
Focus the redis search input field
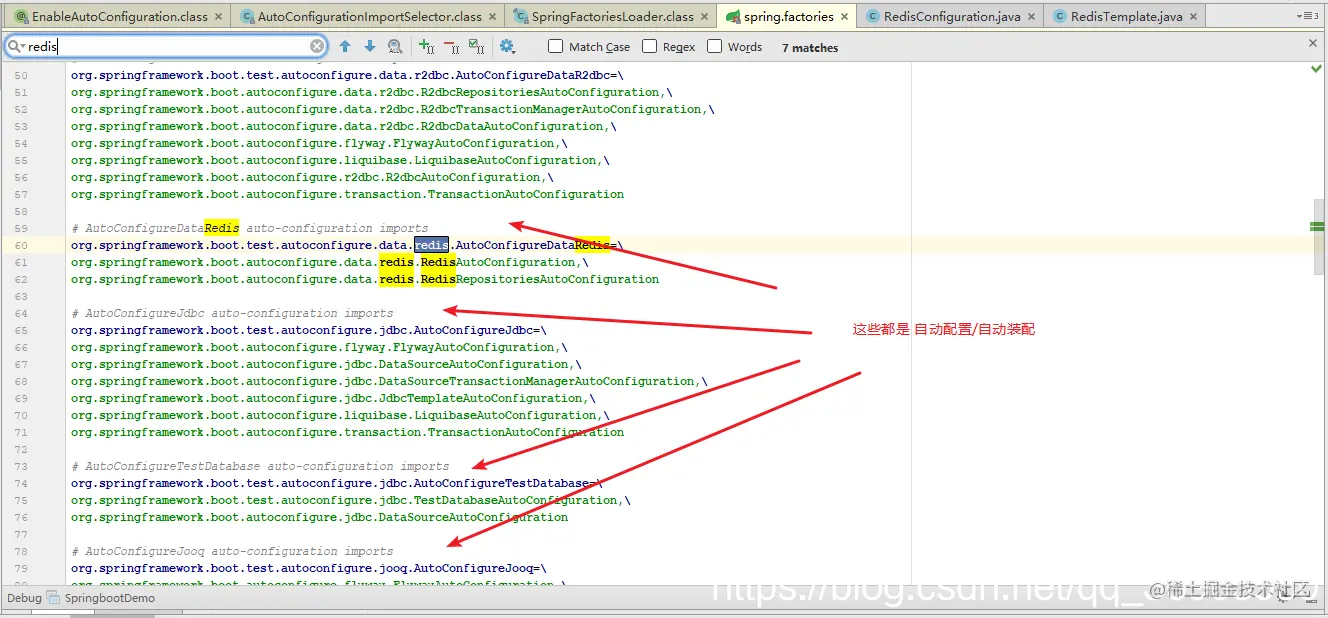pyautogui.click(x=167, y=46)
